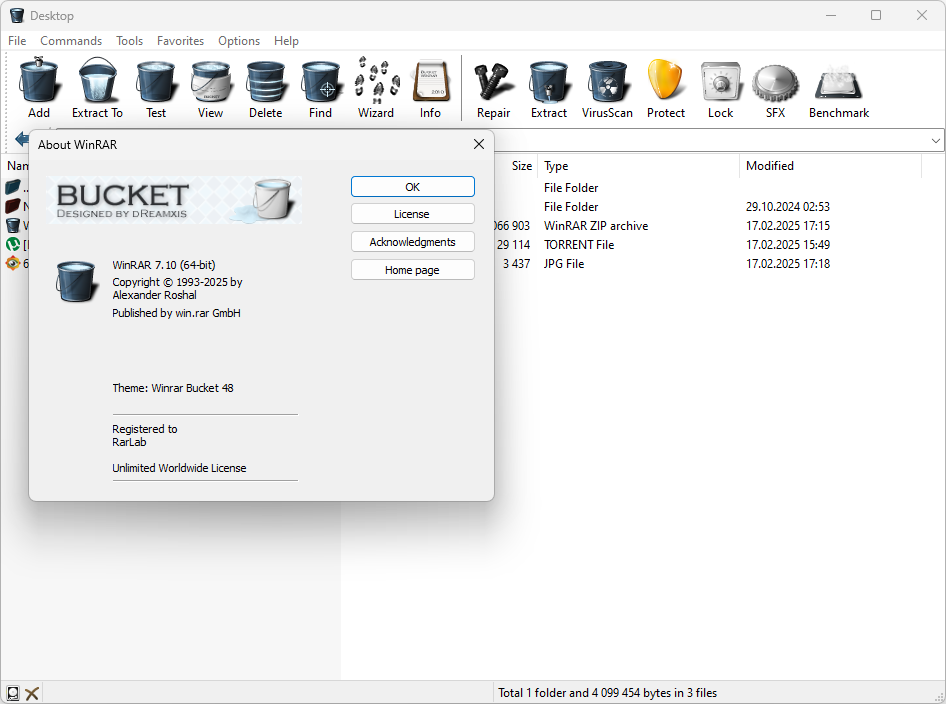Screen dimensions: 946x704
Task: Expand the address bar dropdown arrow
Action: [x=935, y=141]
